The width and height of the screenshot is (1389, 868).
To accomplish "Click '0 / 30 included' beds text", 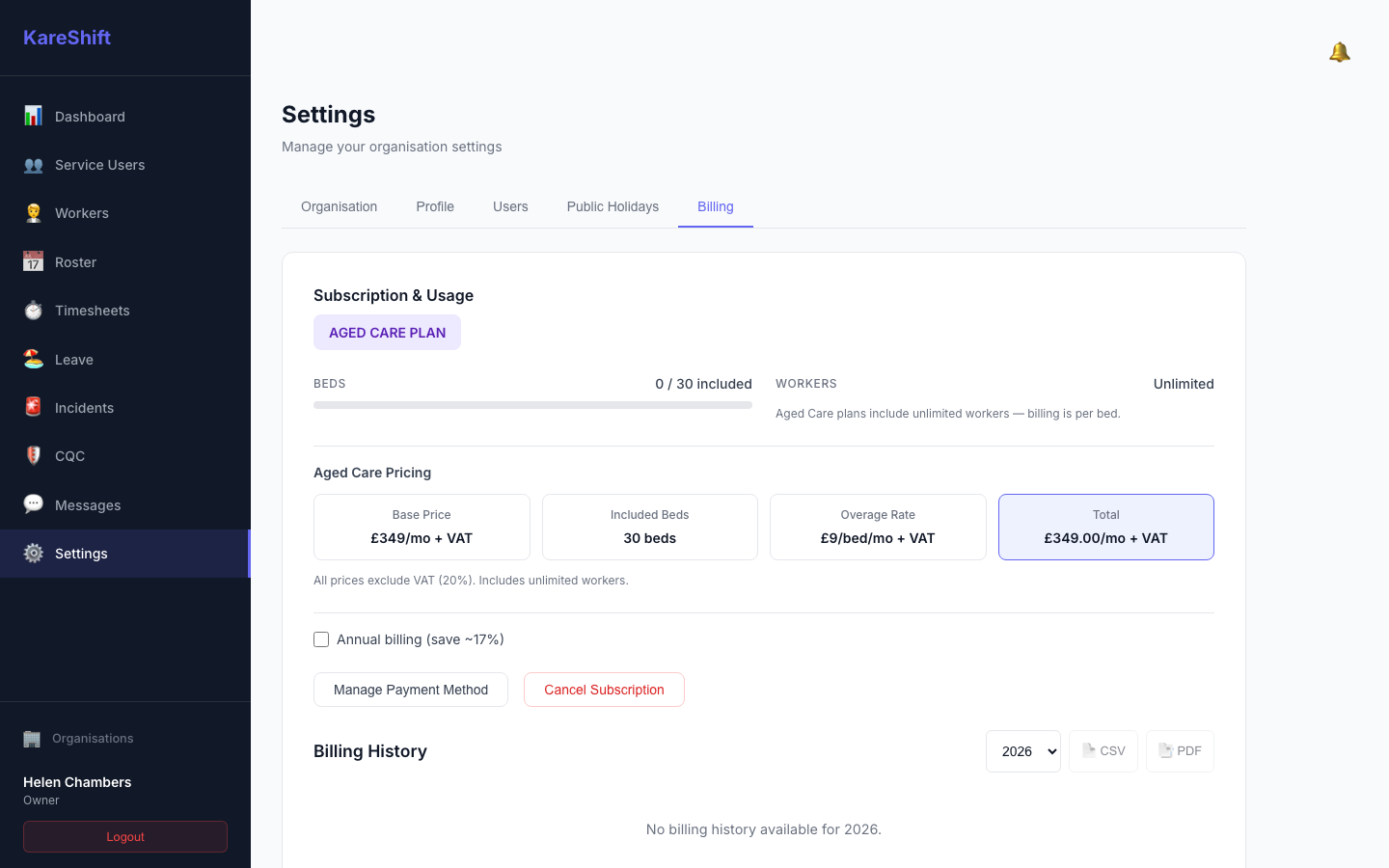I will coord(703,384).
